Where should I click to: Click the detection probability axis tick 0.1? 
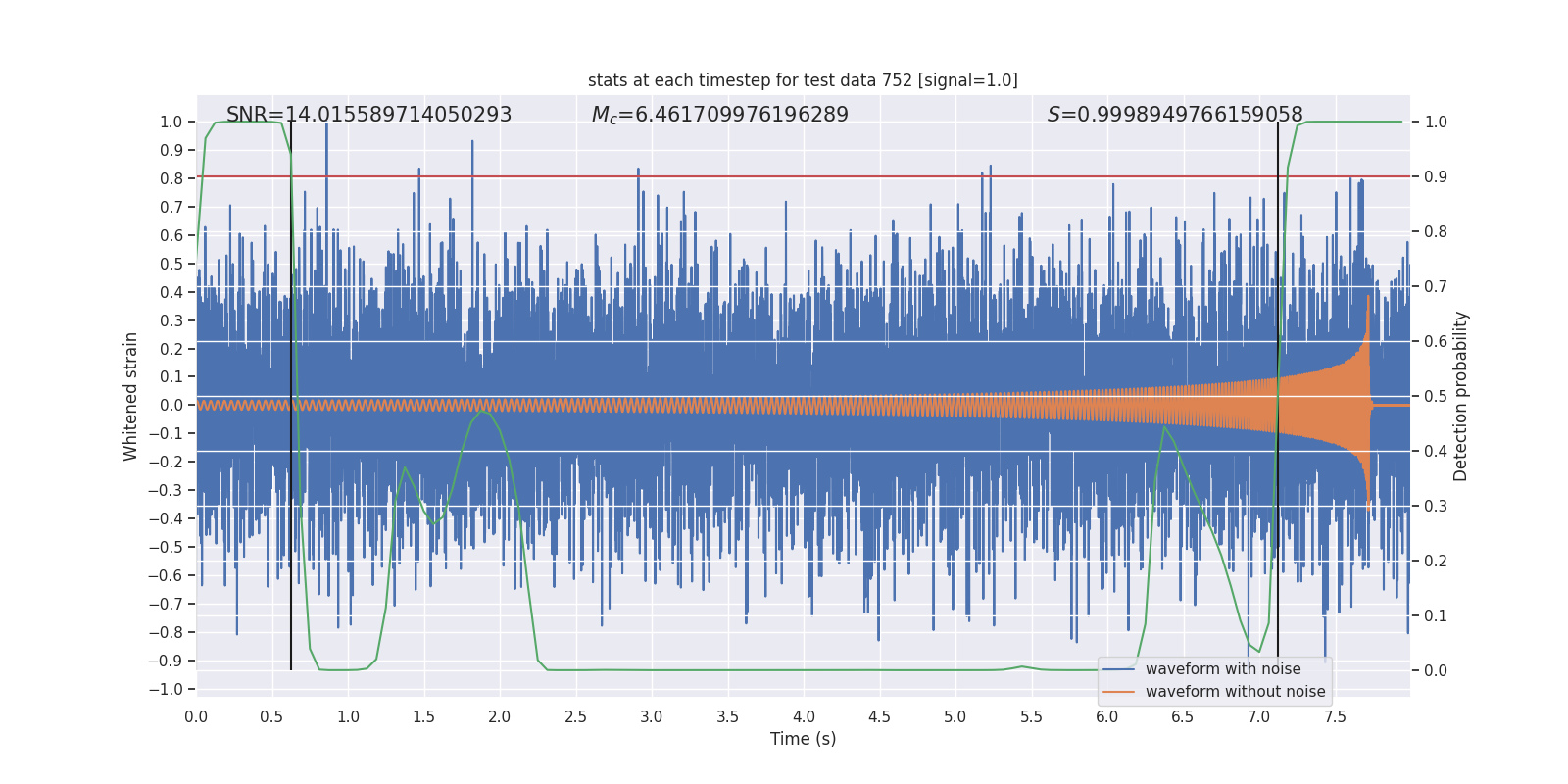click(1436, 616)
